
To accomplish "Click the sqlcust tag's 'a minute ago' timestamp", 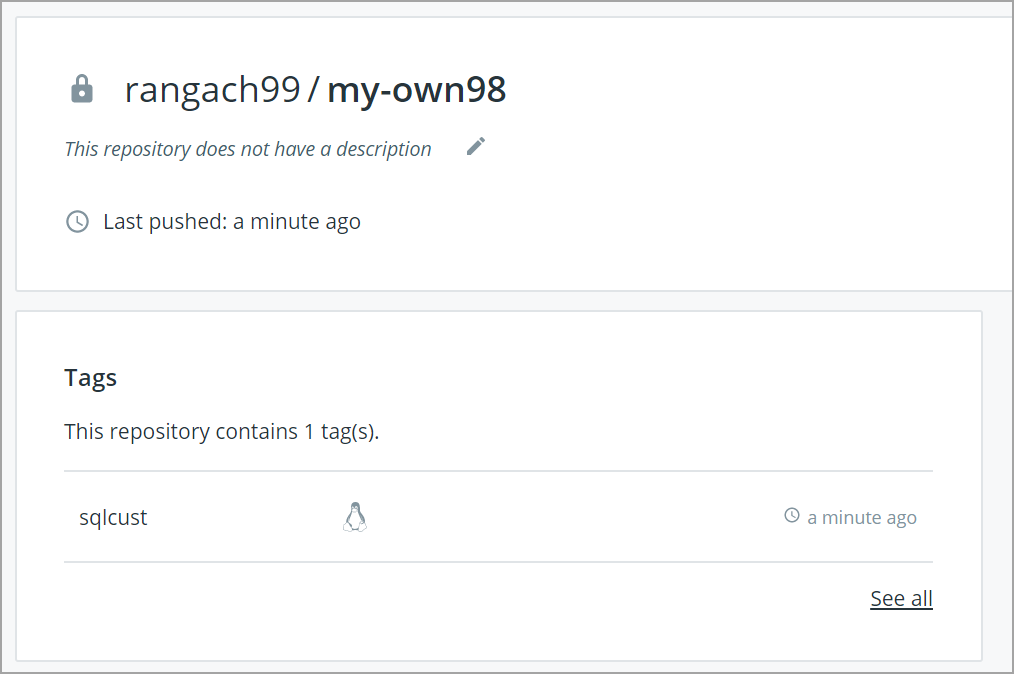I will point(862,517).
